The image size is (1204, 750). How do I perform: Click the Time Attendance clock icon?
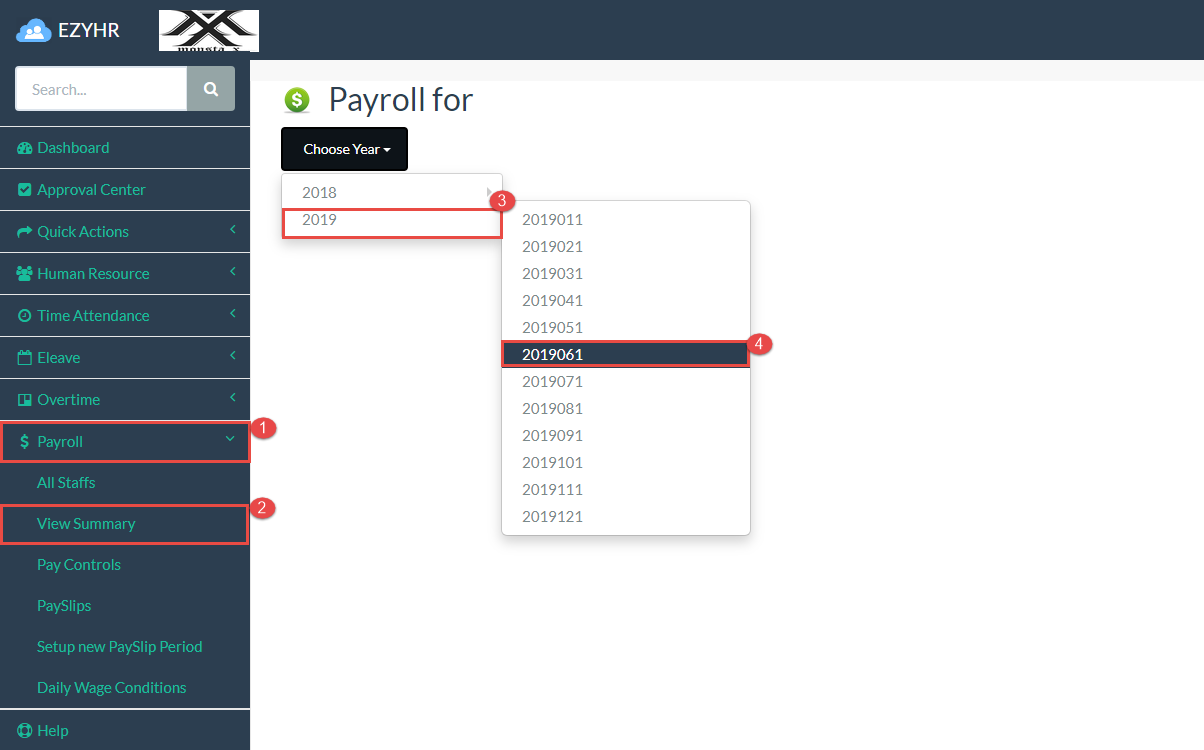pos(25,316)
